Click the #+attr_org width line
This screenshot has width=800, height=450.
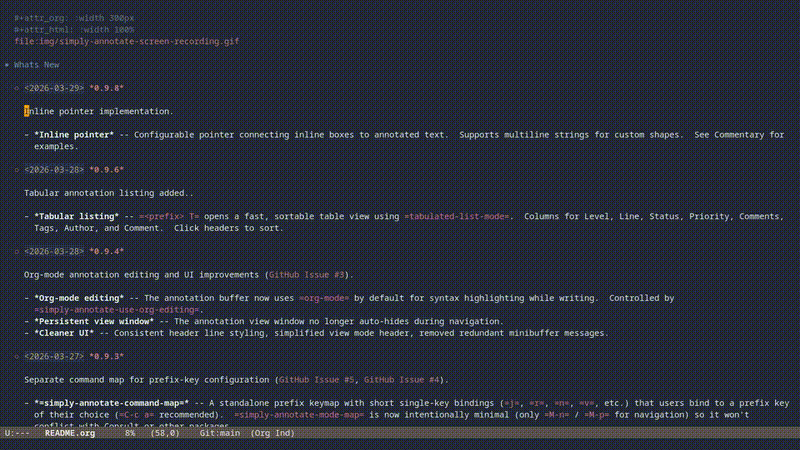(x=74, y=18)
